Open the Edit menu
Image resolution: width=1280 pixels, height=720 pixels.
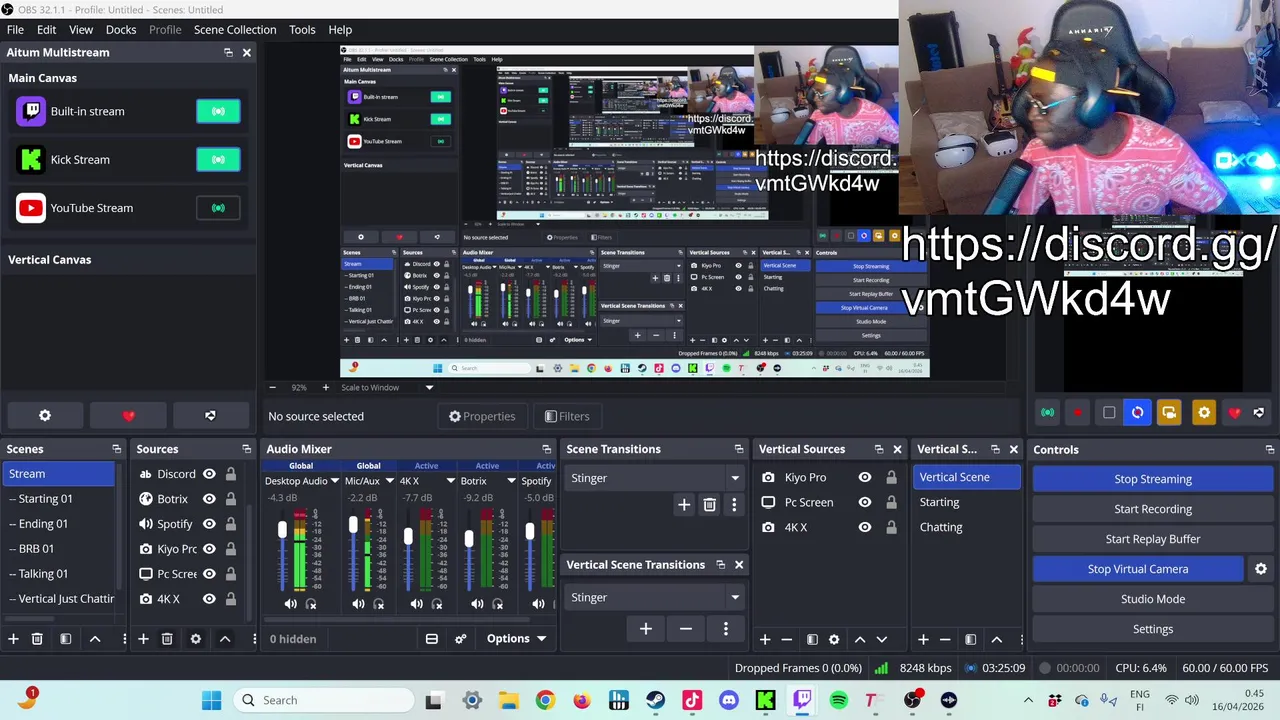pyautogui.click(x=46, y=30)
